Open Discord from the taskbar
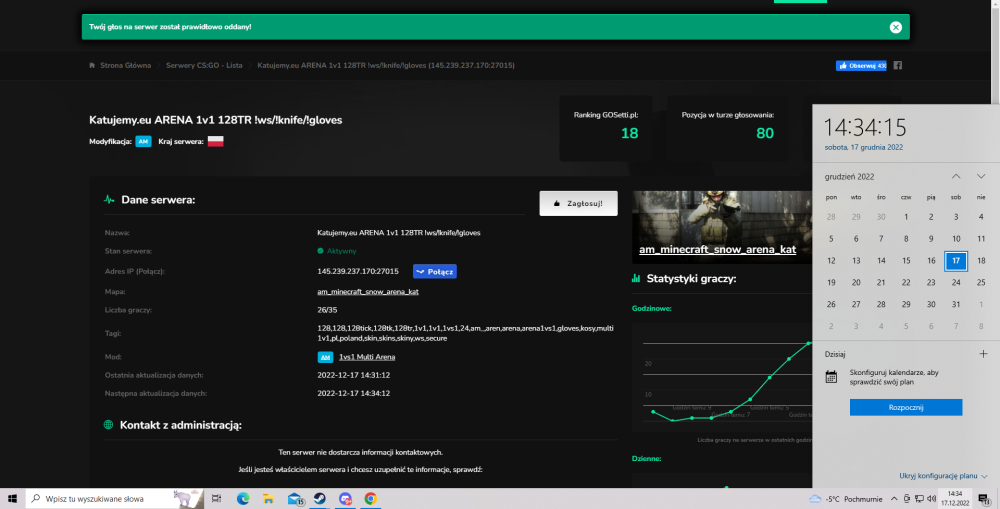 345,499
